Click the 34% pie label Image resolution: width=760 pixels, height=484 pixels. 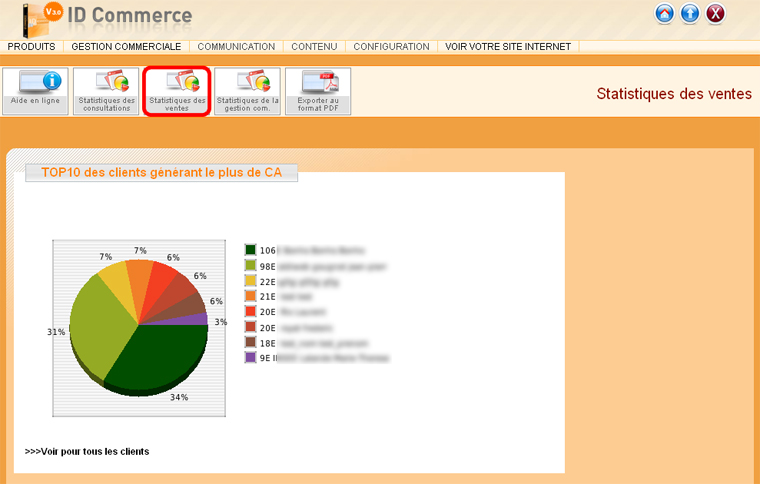click(x=179, y=397)
